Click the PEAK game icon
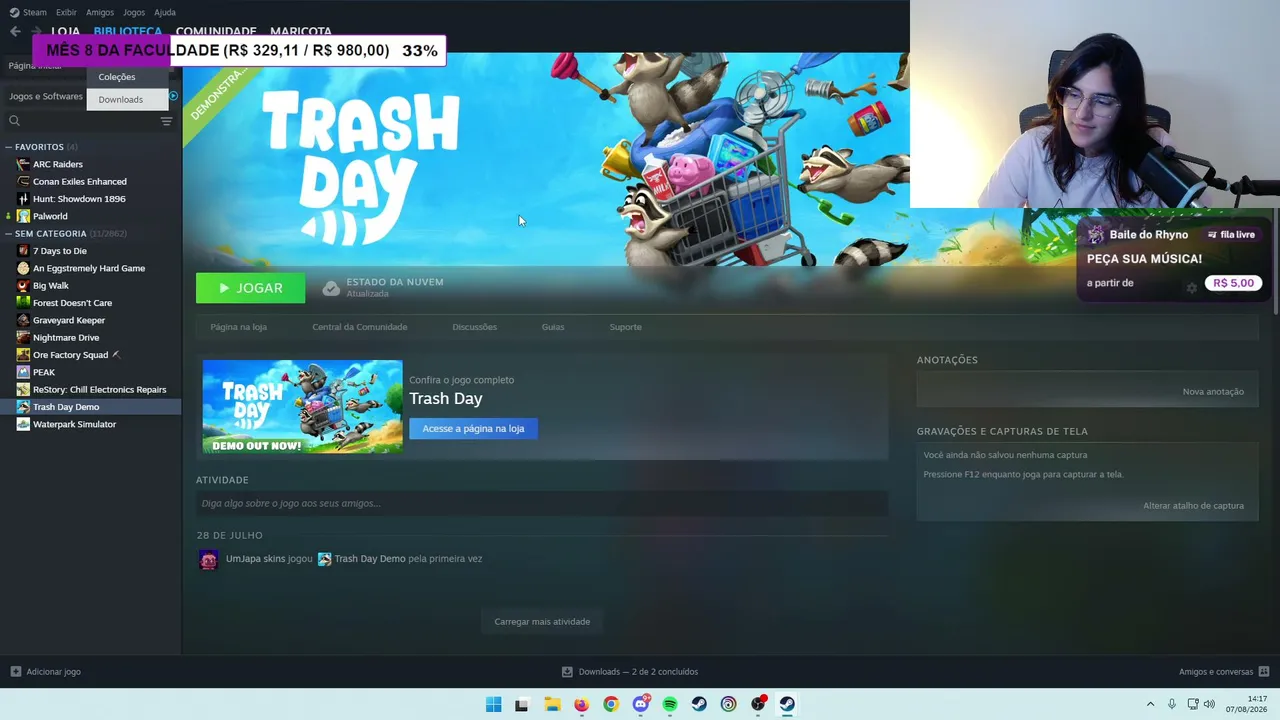This screenshot has height=720, width=1280. [23, 372]
